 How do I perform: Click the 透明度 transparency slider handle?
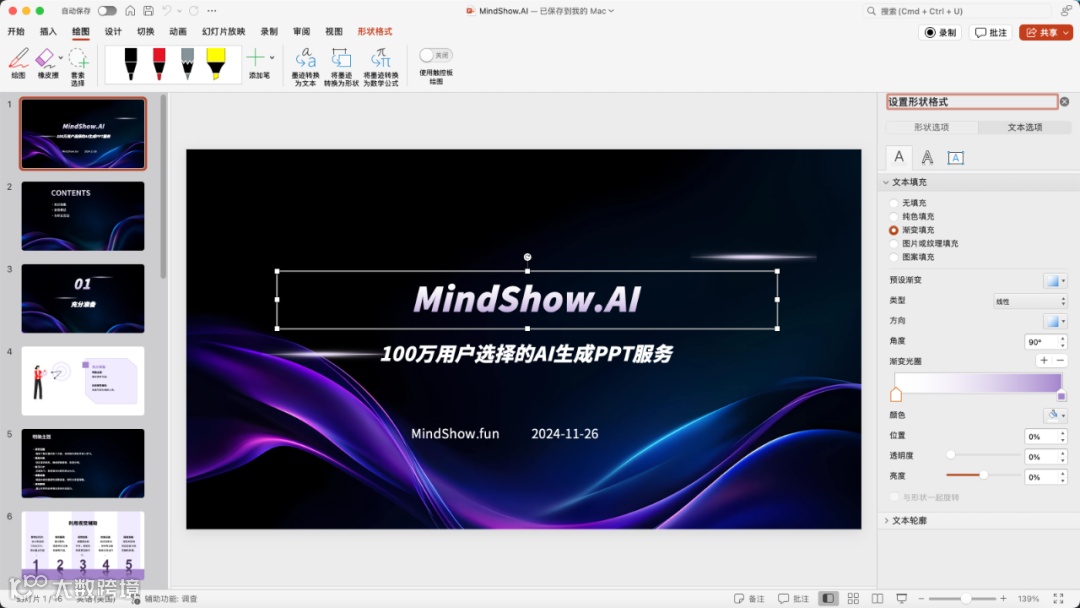951,455
